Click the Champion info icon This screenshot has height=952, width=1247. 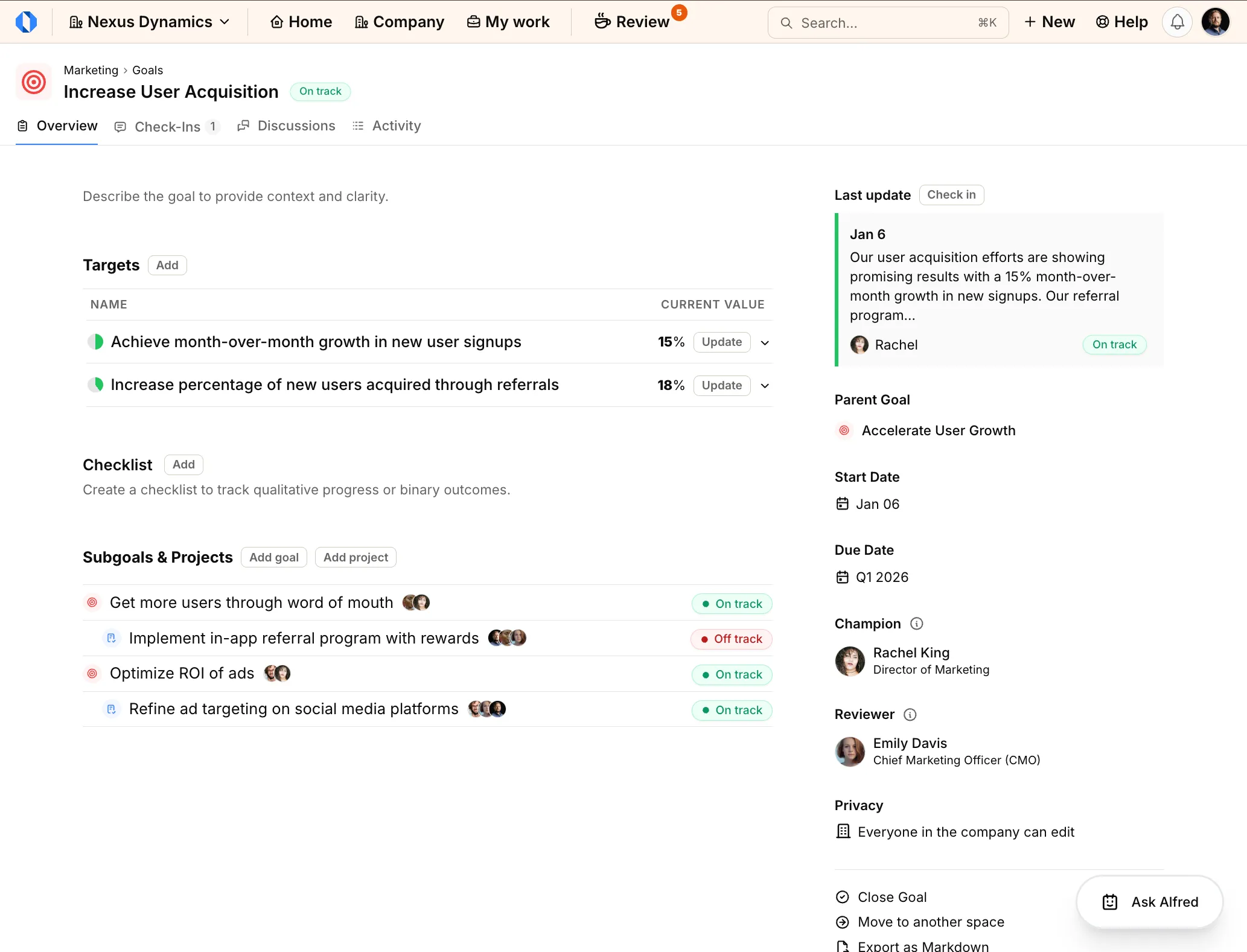pyautogui.click(x=916, y=623)
